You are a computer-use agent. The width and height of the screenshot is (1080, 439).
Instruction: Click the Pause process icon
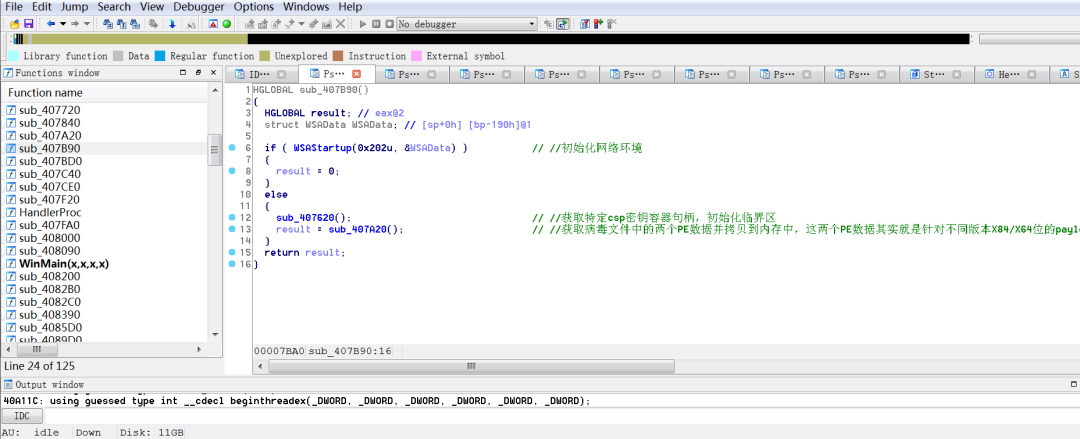(376, 23)
